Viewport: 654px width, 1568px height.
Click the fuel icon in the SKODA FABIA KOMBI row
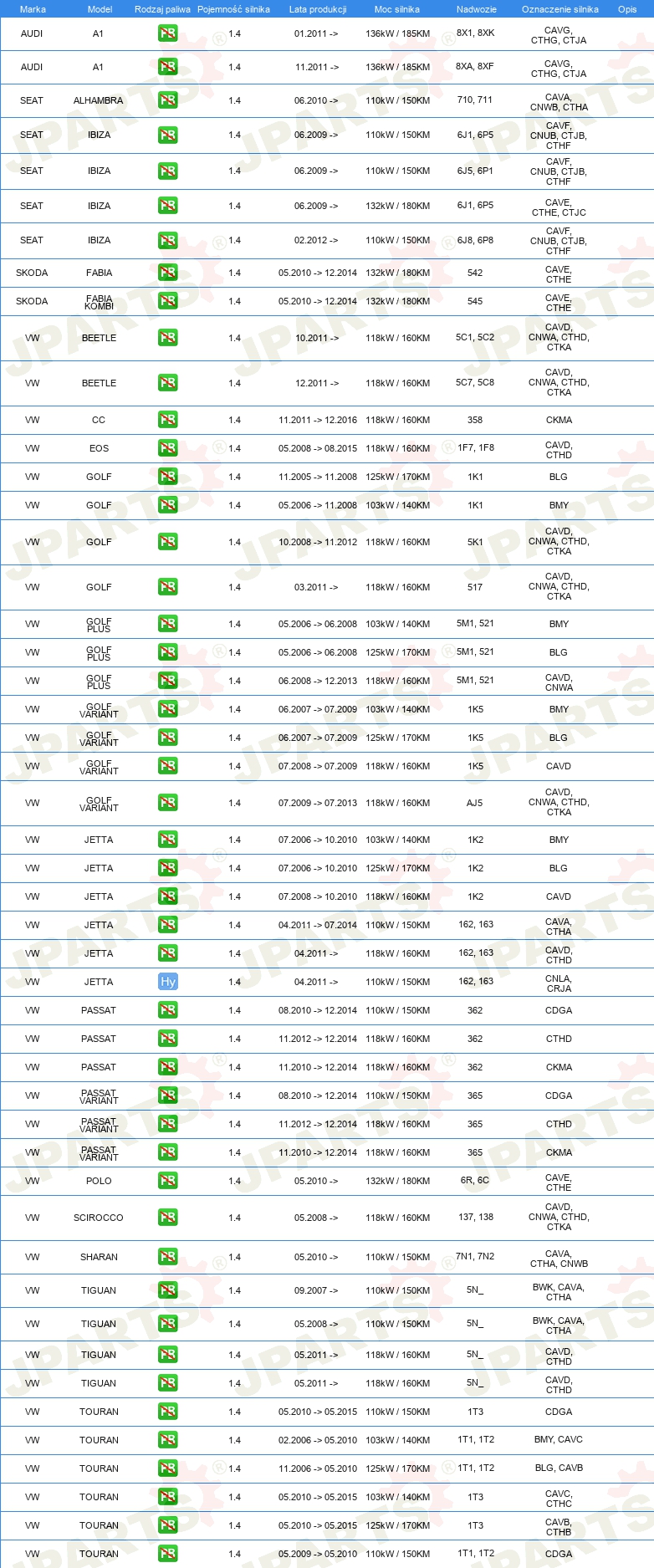pyautogui.click(x=168, y=301)
